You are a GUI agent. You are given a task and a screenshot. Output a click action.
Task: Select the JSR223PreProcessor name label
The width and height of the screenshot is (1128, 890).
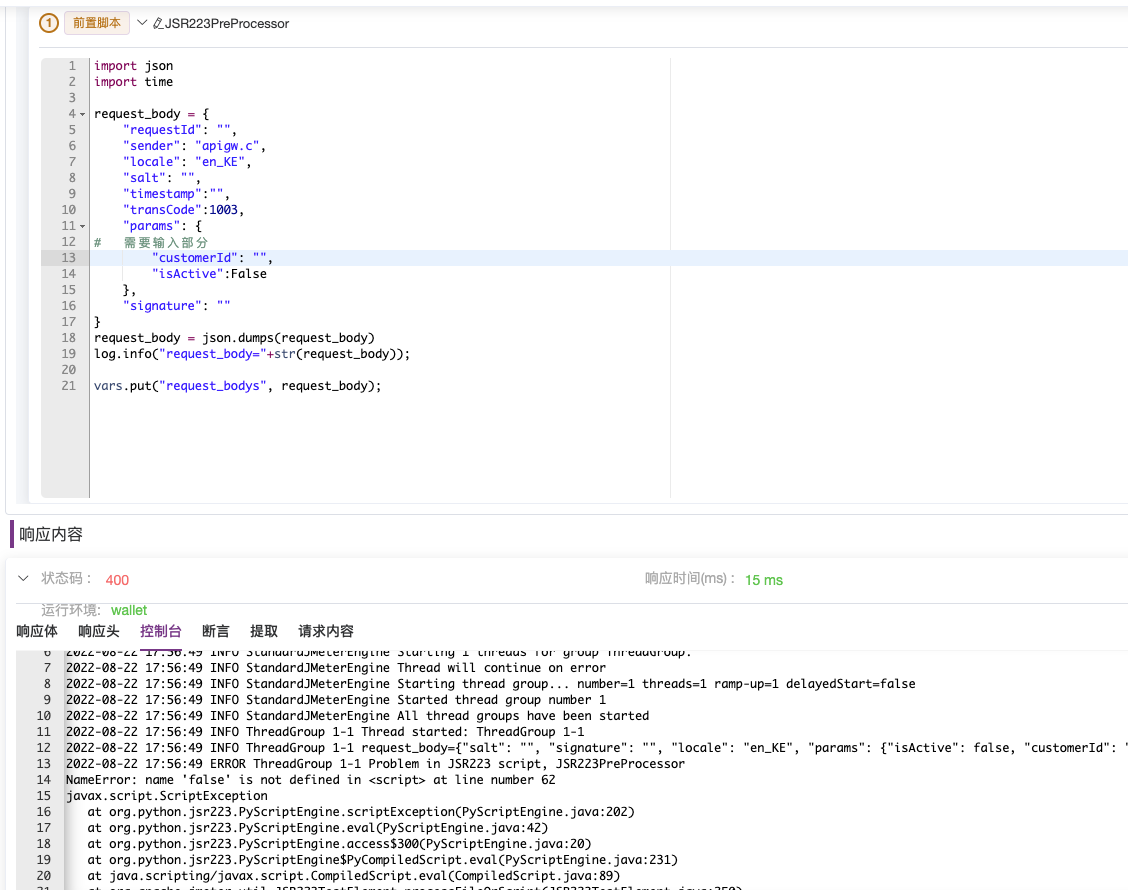coord(227,24)
